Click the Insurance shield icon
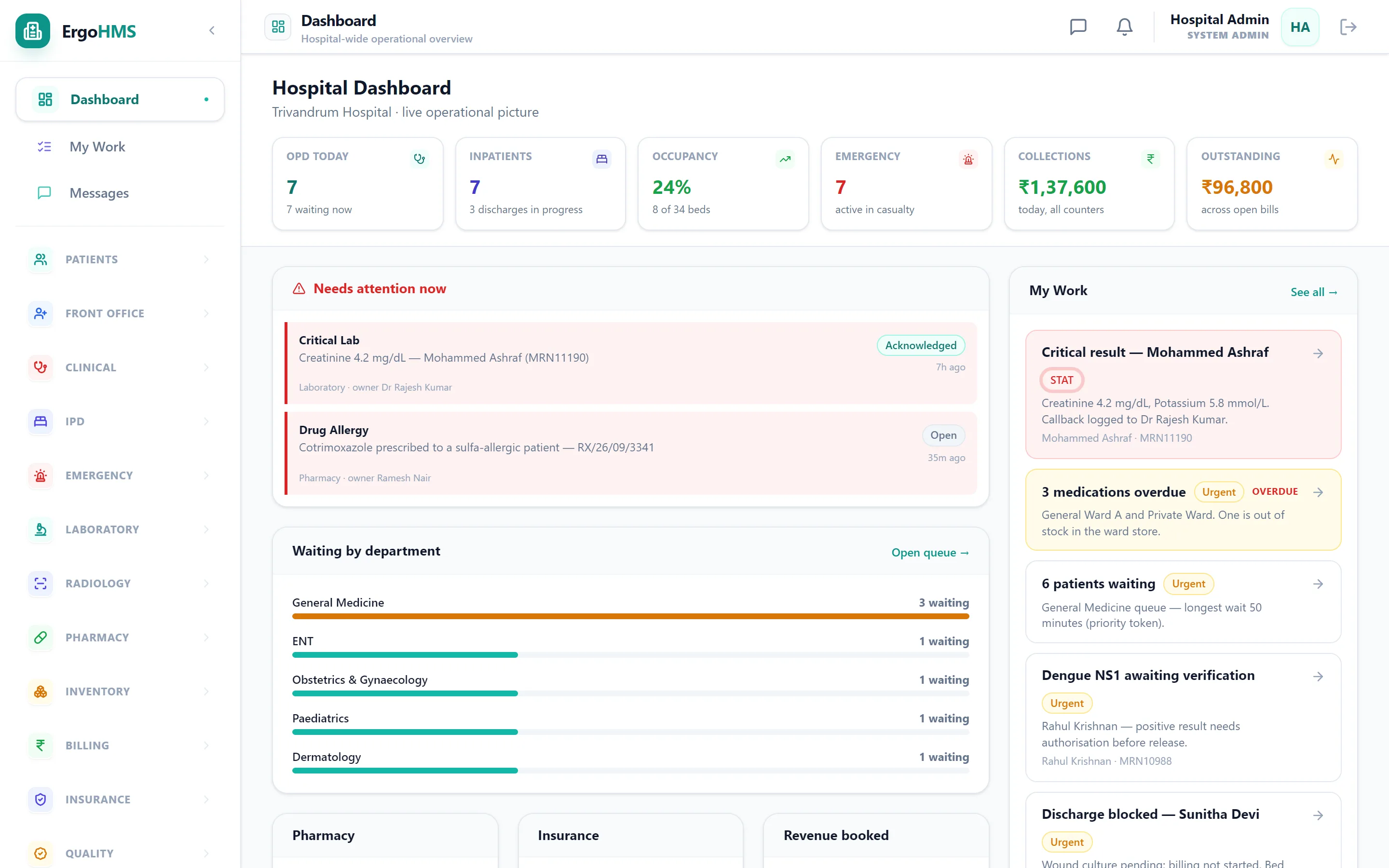 tap(41, 799)
